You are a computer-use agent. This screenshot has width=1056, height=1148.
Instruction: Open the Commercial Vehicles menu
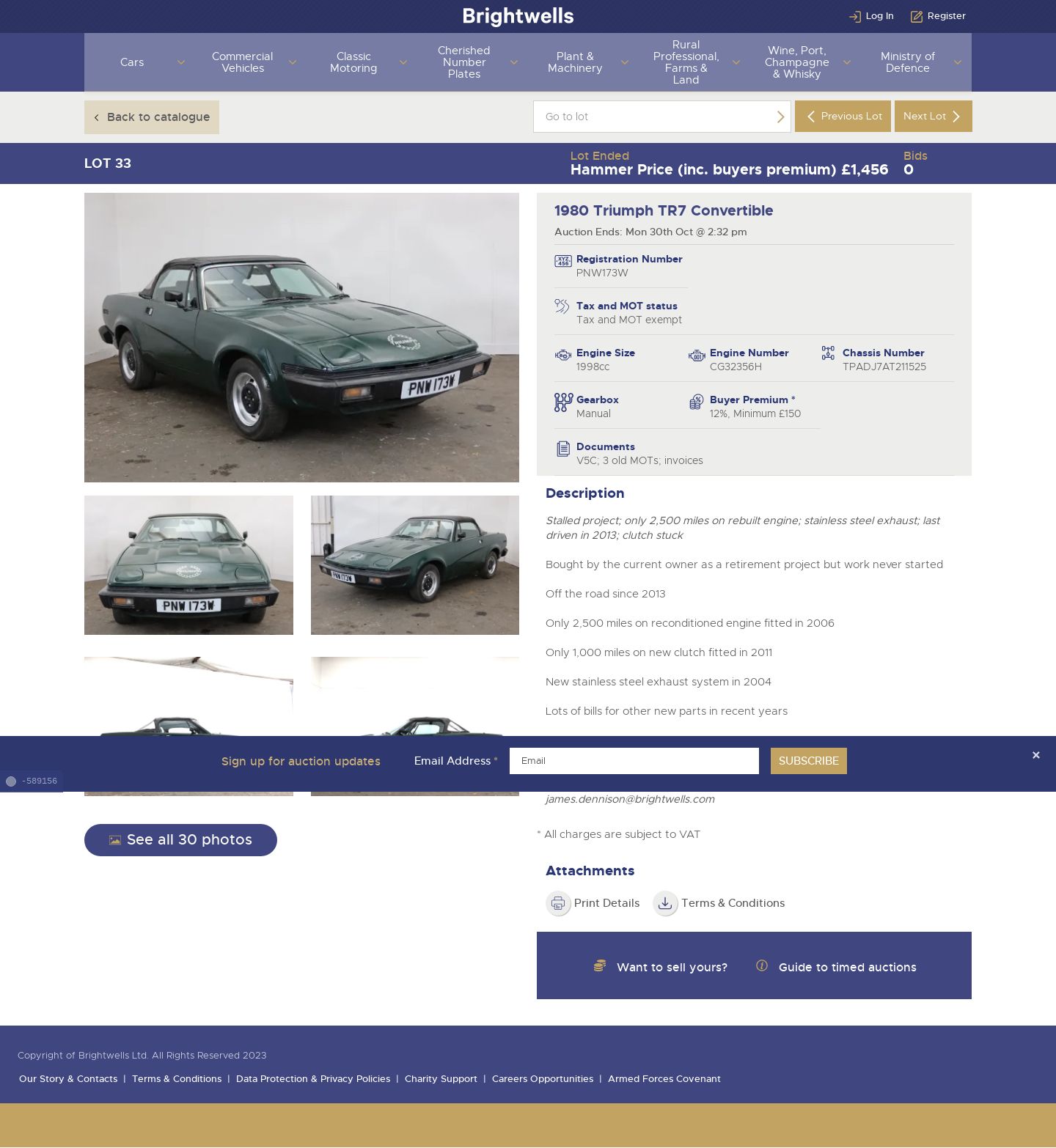[243, 62]
